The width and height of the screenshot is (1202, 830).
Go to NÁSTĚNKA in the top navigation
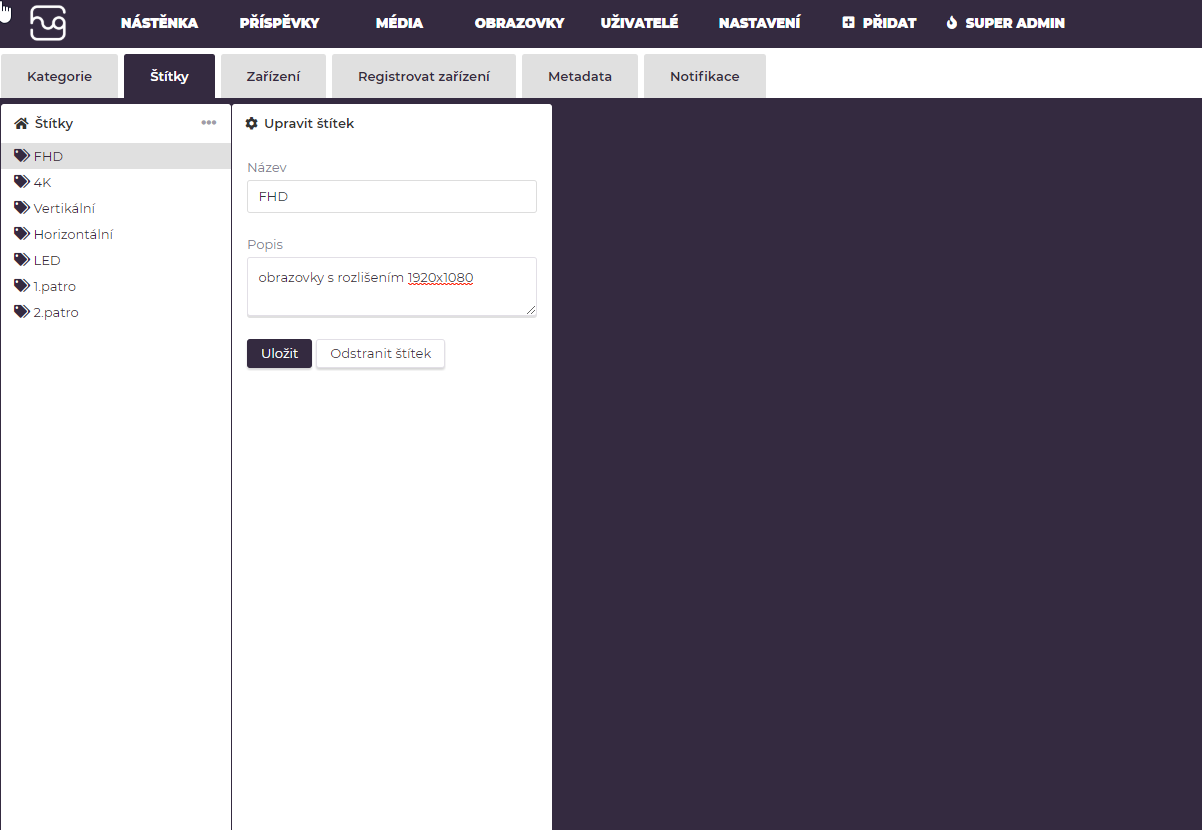click(159, 23)
